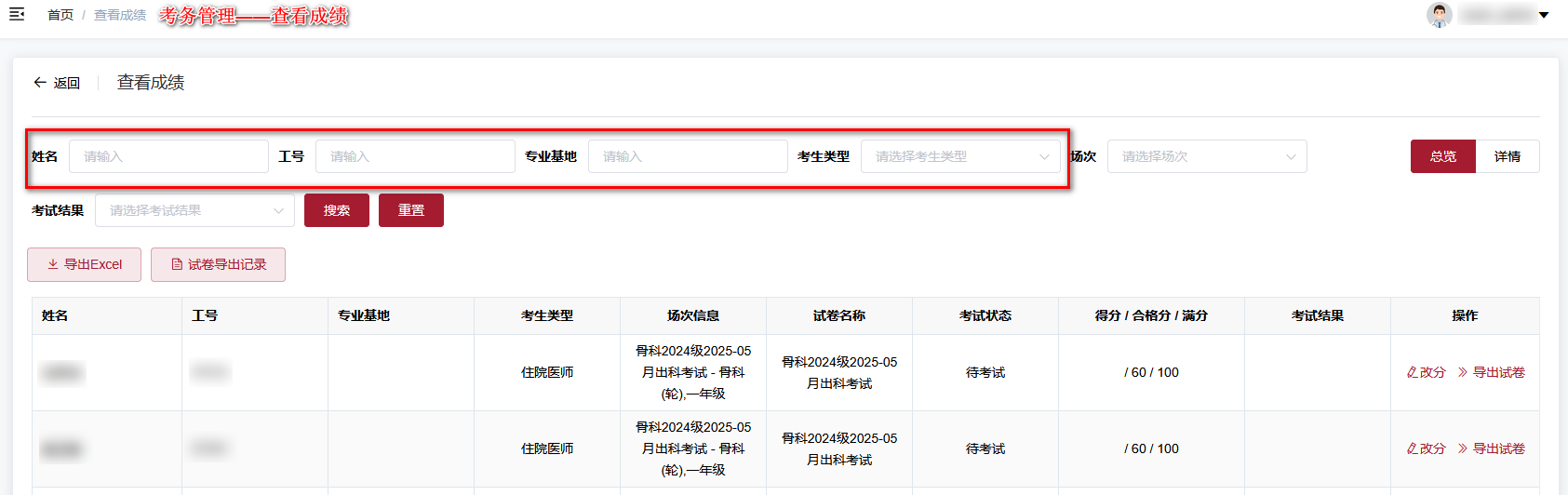Expand the account dropdown caret
This screenshot has width=1568, height=495.
pyautogui.click(x=1544, y=15)
